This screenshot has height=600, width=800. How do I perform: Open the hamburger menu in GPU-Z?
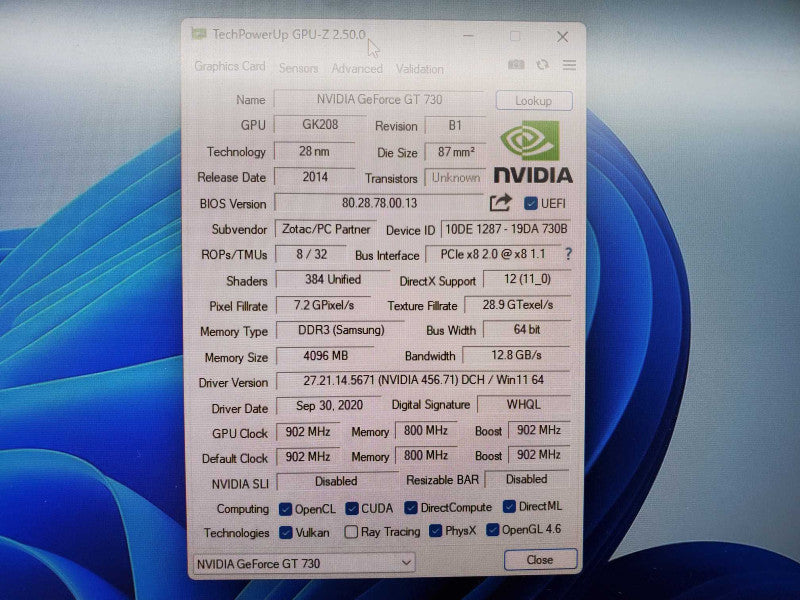coord(569,65)
